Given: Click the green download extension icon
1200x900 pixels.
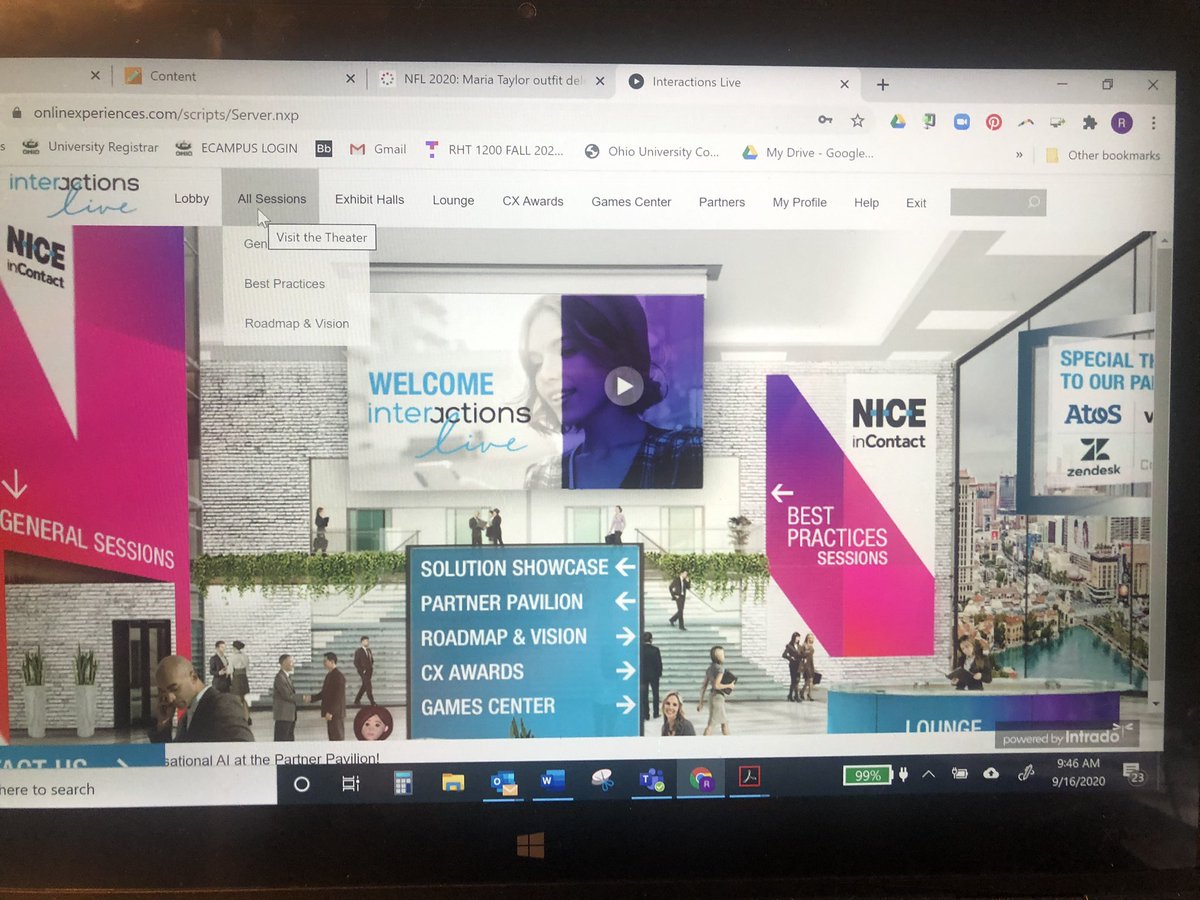Looking at the screenshot, I should [929, 121].
